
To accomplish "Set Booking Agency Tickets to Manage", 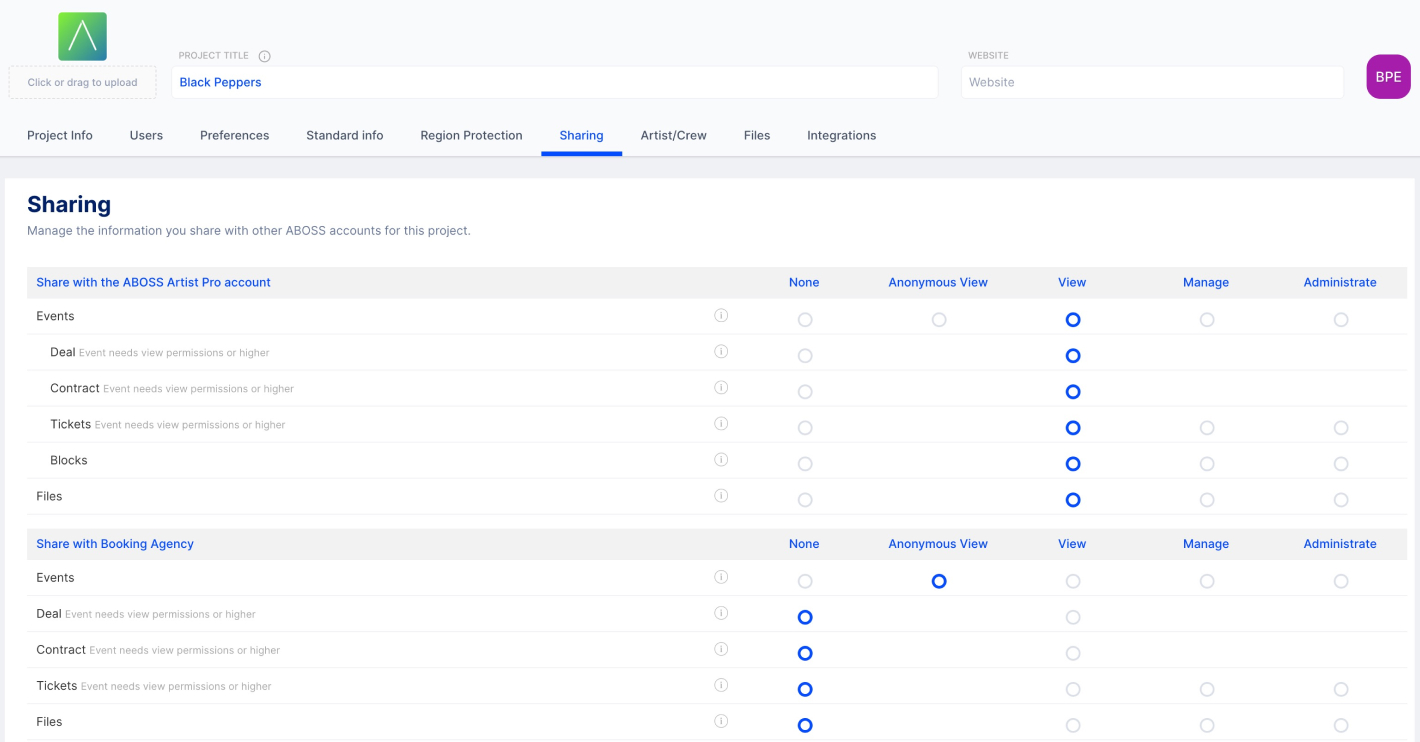I will click(1206, 690).
